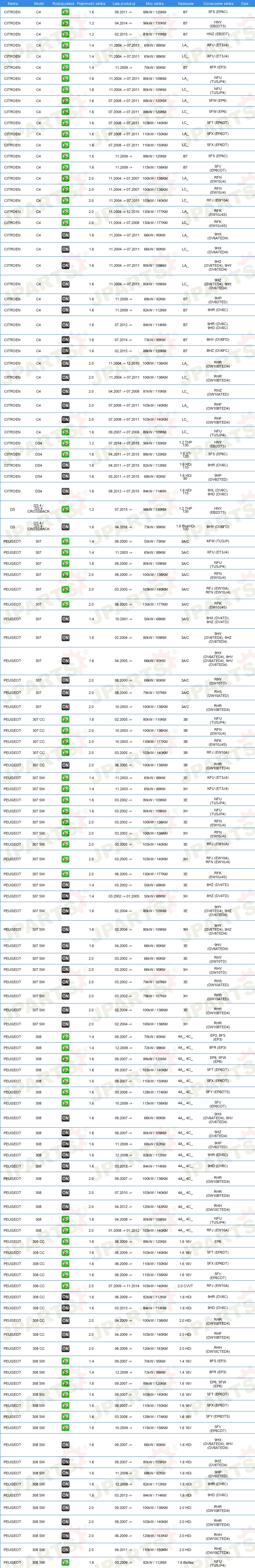Image resolution: width=255 pixels, height=1568 pixels.
Task: Click petrol icon in 308 SW 1.6 Bioflex row
Action: (x=65, y=1562)
